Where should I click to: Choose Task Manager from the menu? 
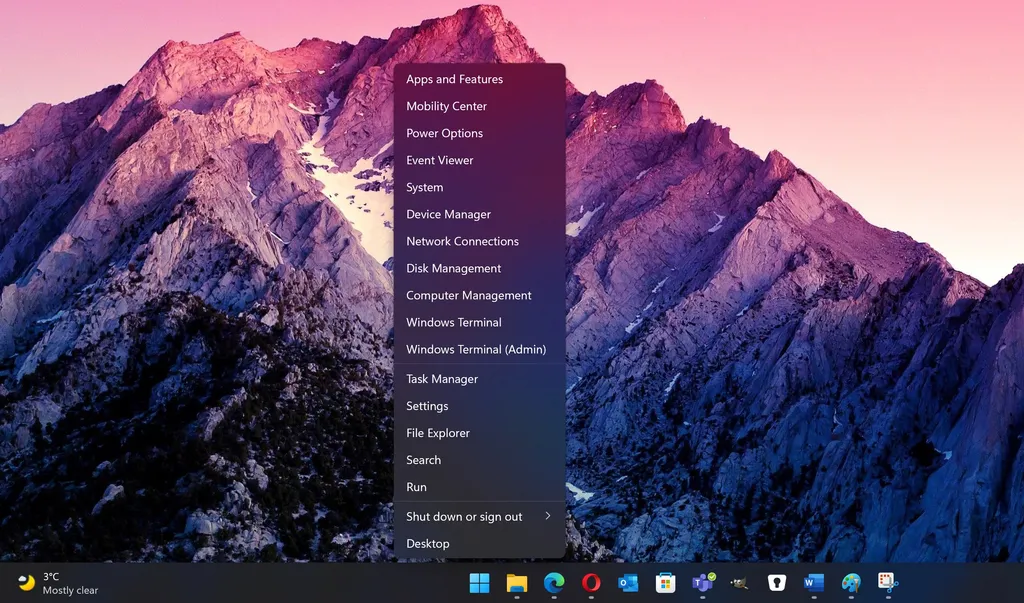coord(442,379)
